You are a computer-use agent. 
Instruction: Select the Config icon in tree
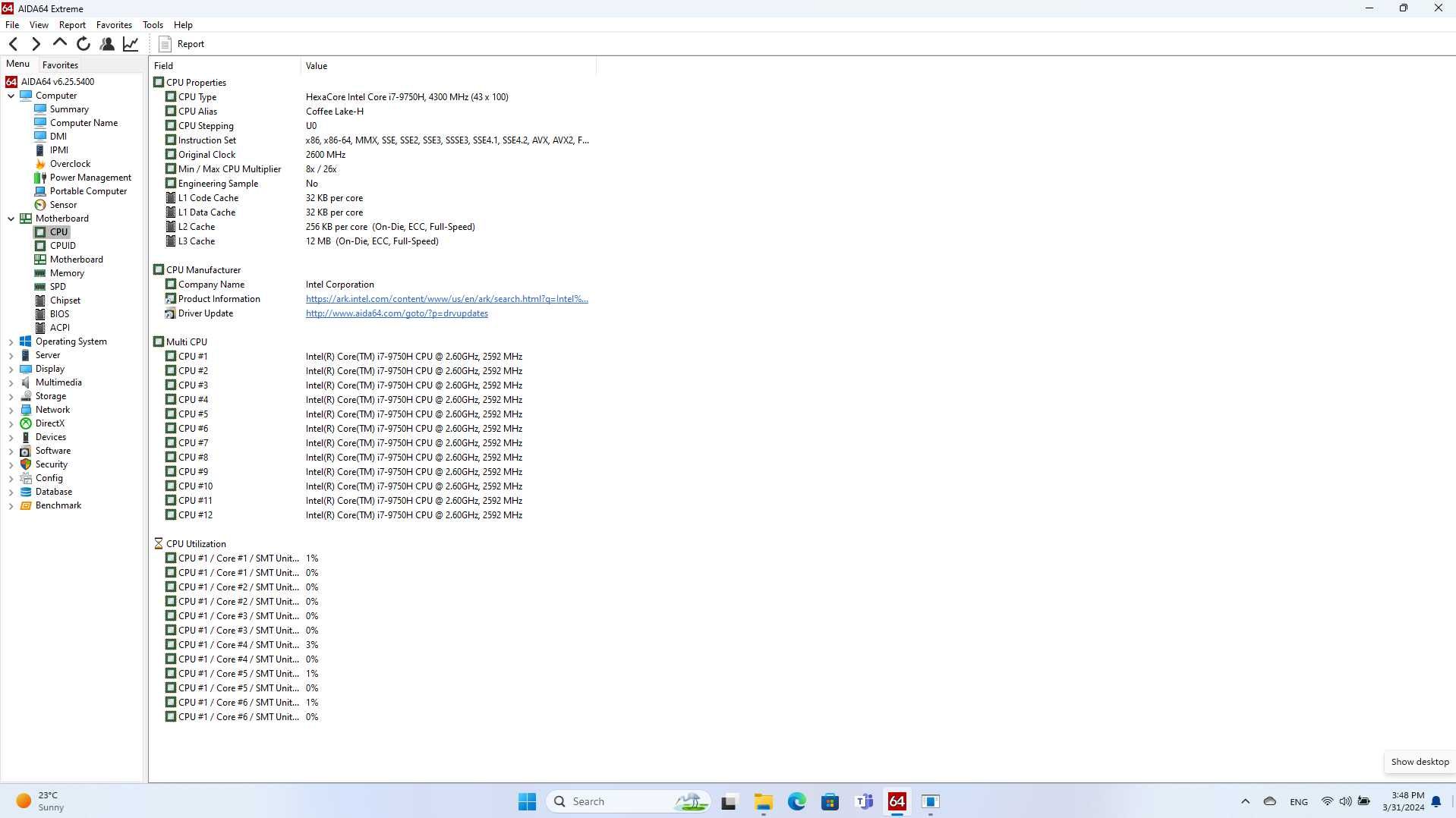tap(26, 478)
